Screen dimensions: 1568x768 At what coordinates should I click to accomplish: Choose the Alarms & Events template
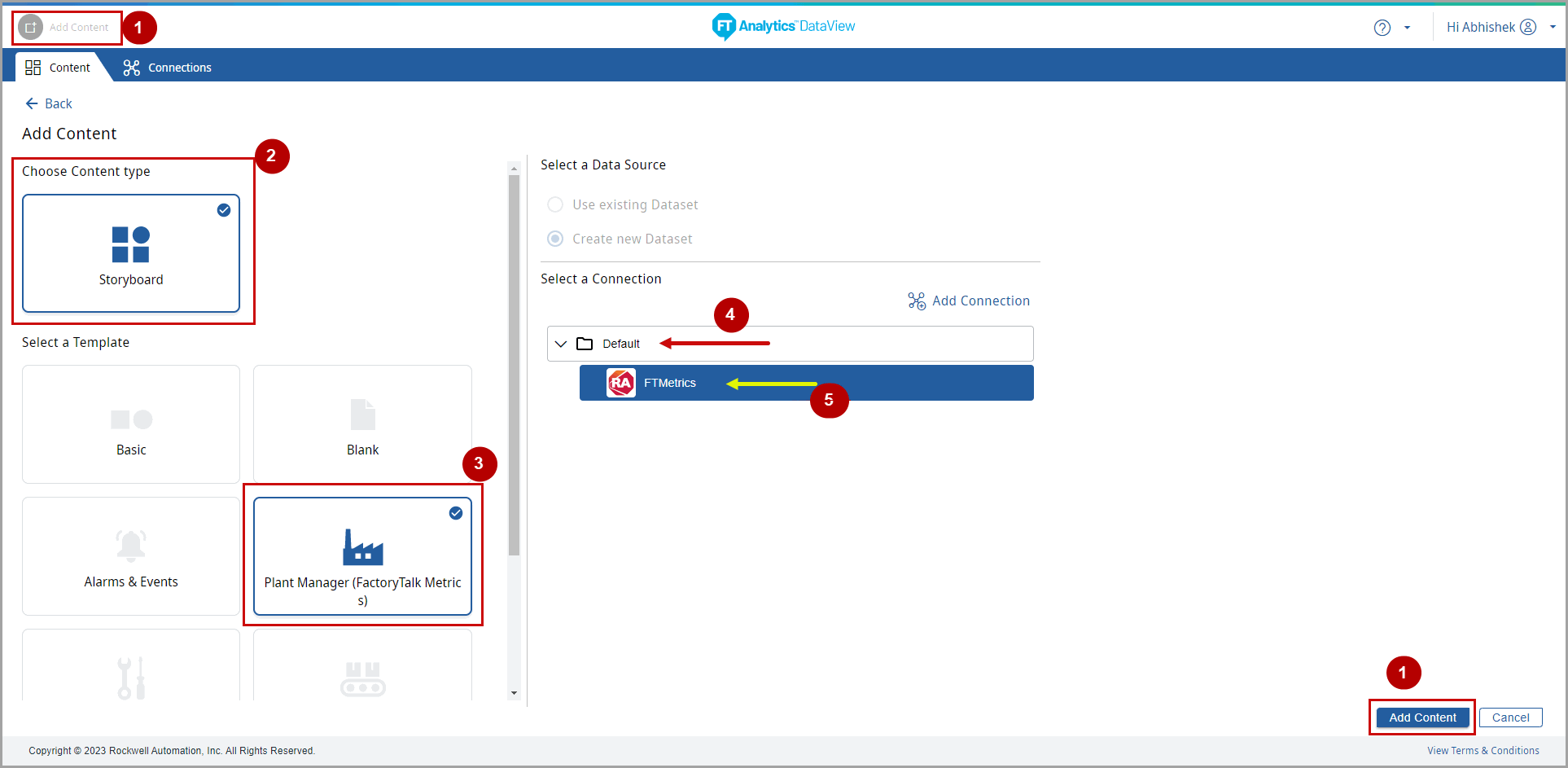coord(131,556)
